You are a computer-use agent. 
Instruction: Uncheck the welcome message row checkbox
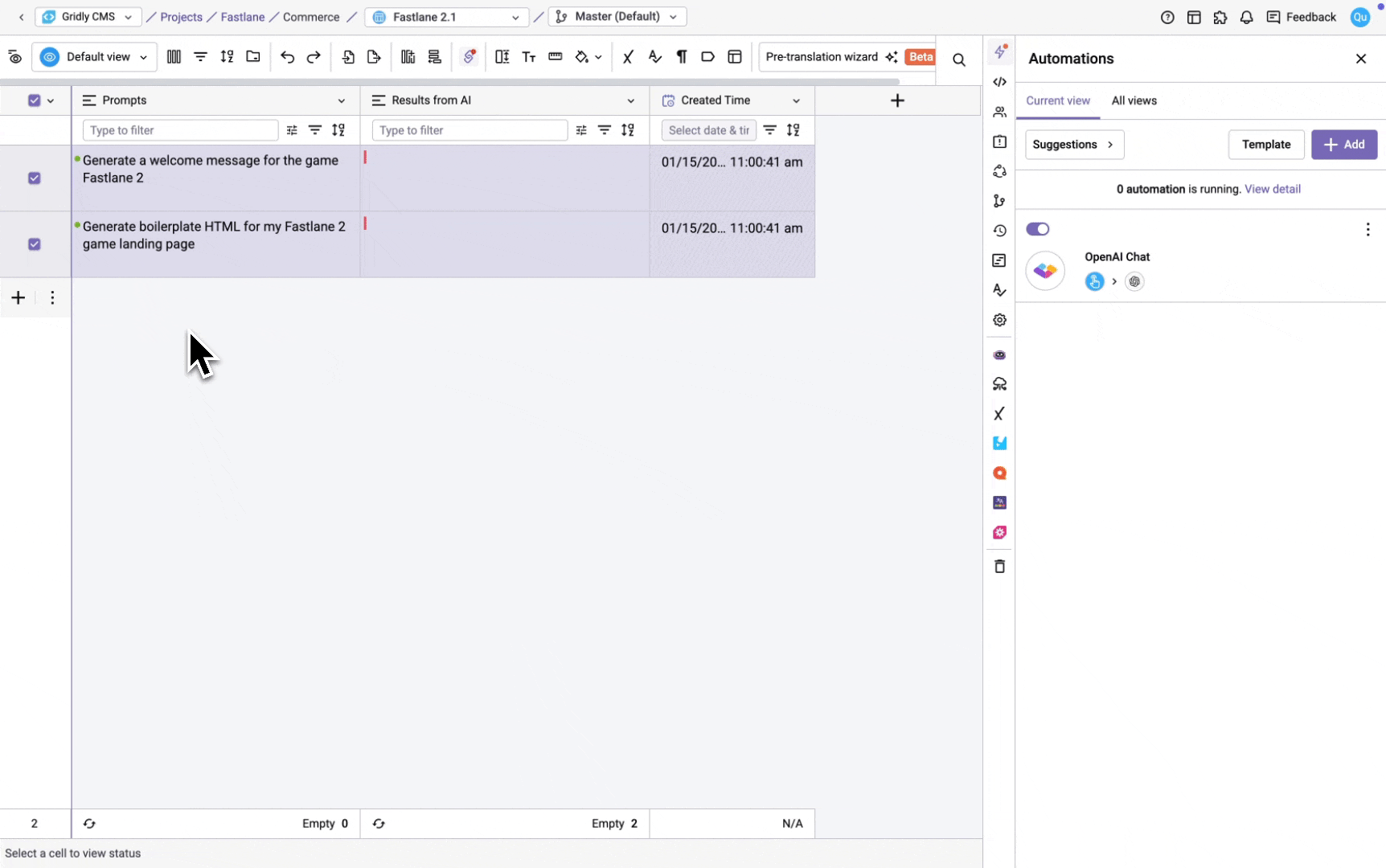[x=34, y=178]
